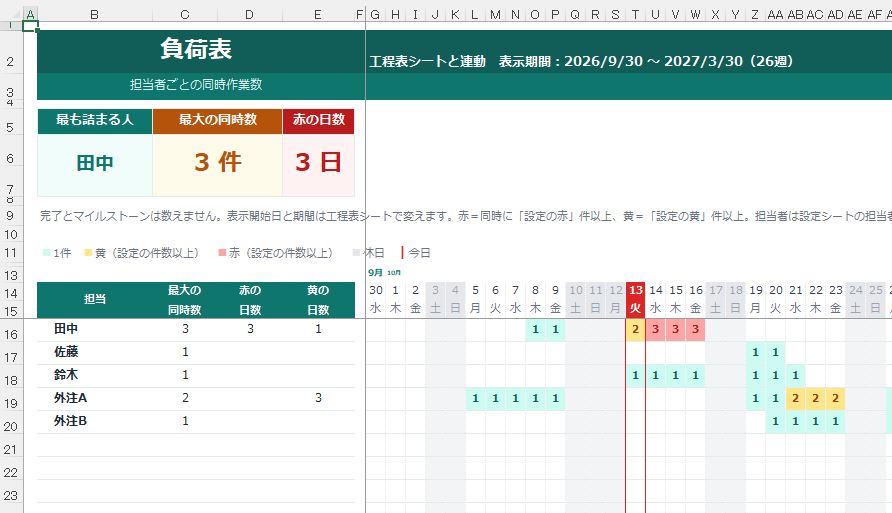This screenshot has height=513, width=892.
Task: Click 田中 yellow days value 1
Action: [319, 329]
